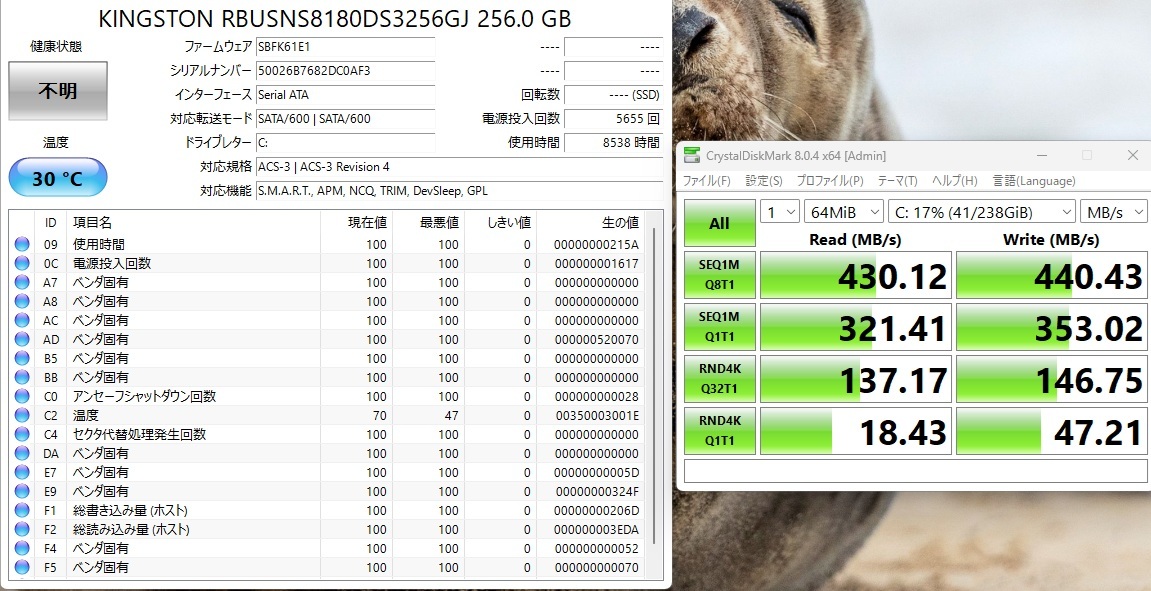Click the CrystalDiskMark app icon in title bar
Viewport: 1151px width, 591px height.
691,155
